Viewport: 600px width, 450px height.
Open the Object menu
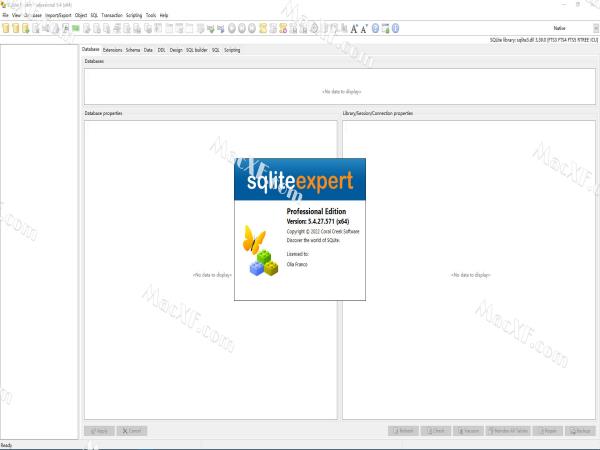tap(81, 15)
